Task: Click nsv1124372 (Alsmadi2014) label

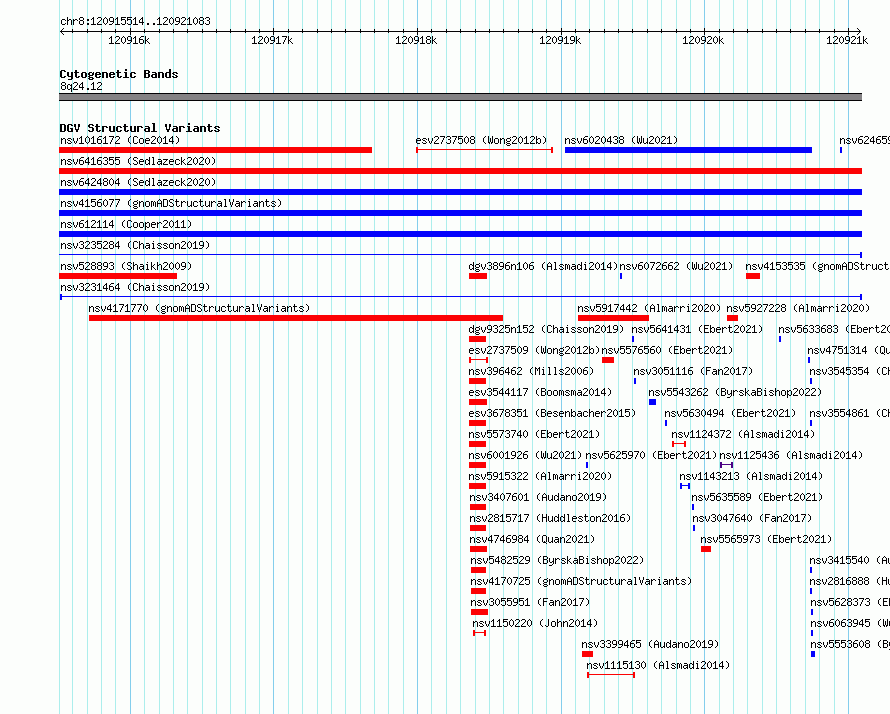Action: (x=743, y=434)
